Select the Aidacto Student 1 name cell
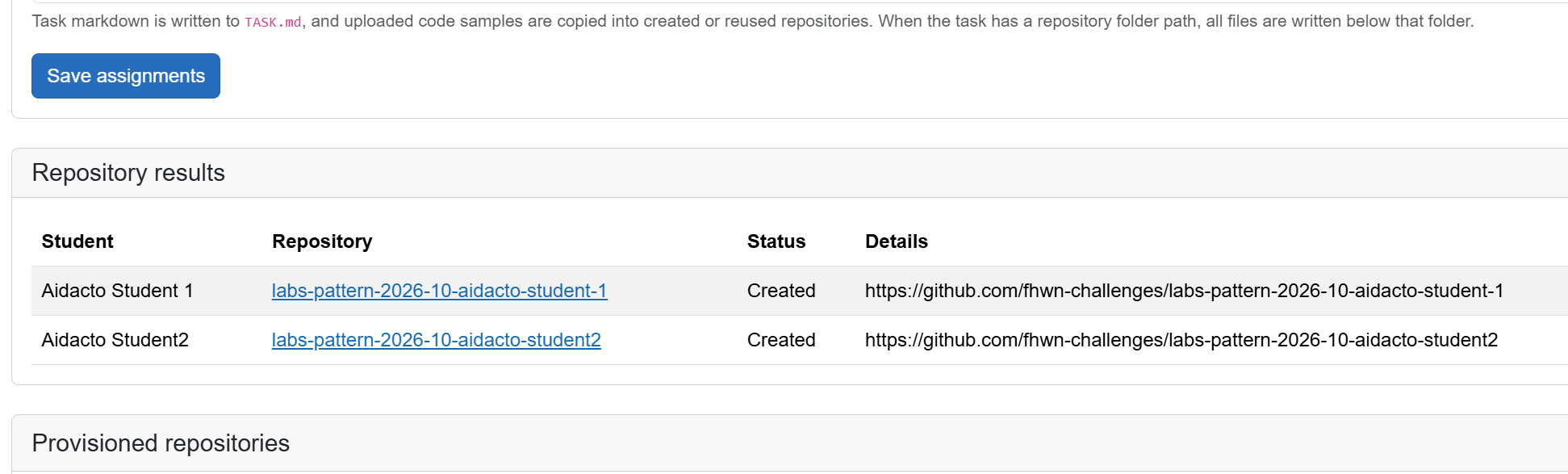The image size is (1568, 474). point(118,291)
